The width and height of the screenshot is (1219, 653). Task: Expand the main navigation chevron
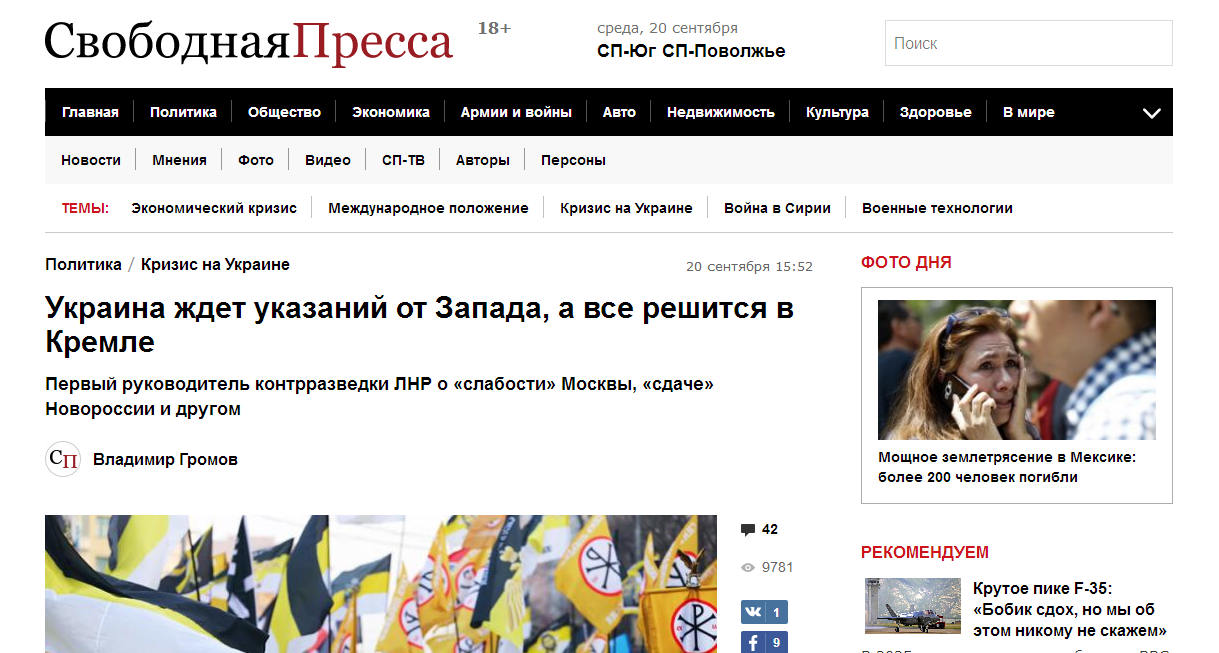coord(1152,113)
